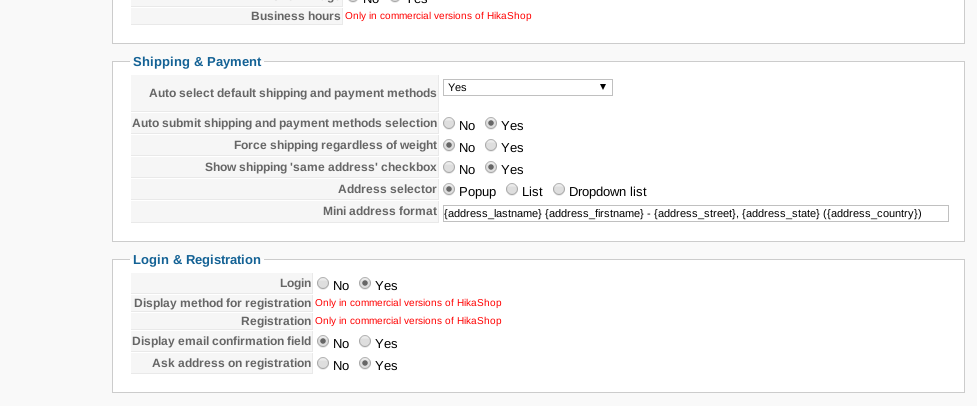Image resolution: width=977 pixels, height=406 pixels.
Task: Choose No for shipping 'same address' checkbox
Action: 450,169
